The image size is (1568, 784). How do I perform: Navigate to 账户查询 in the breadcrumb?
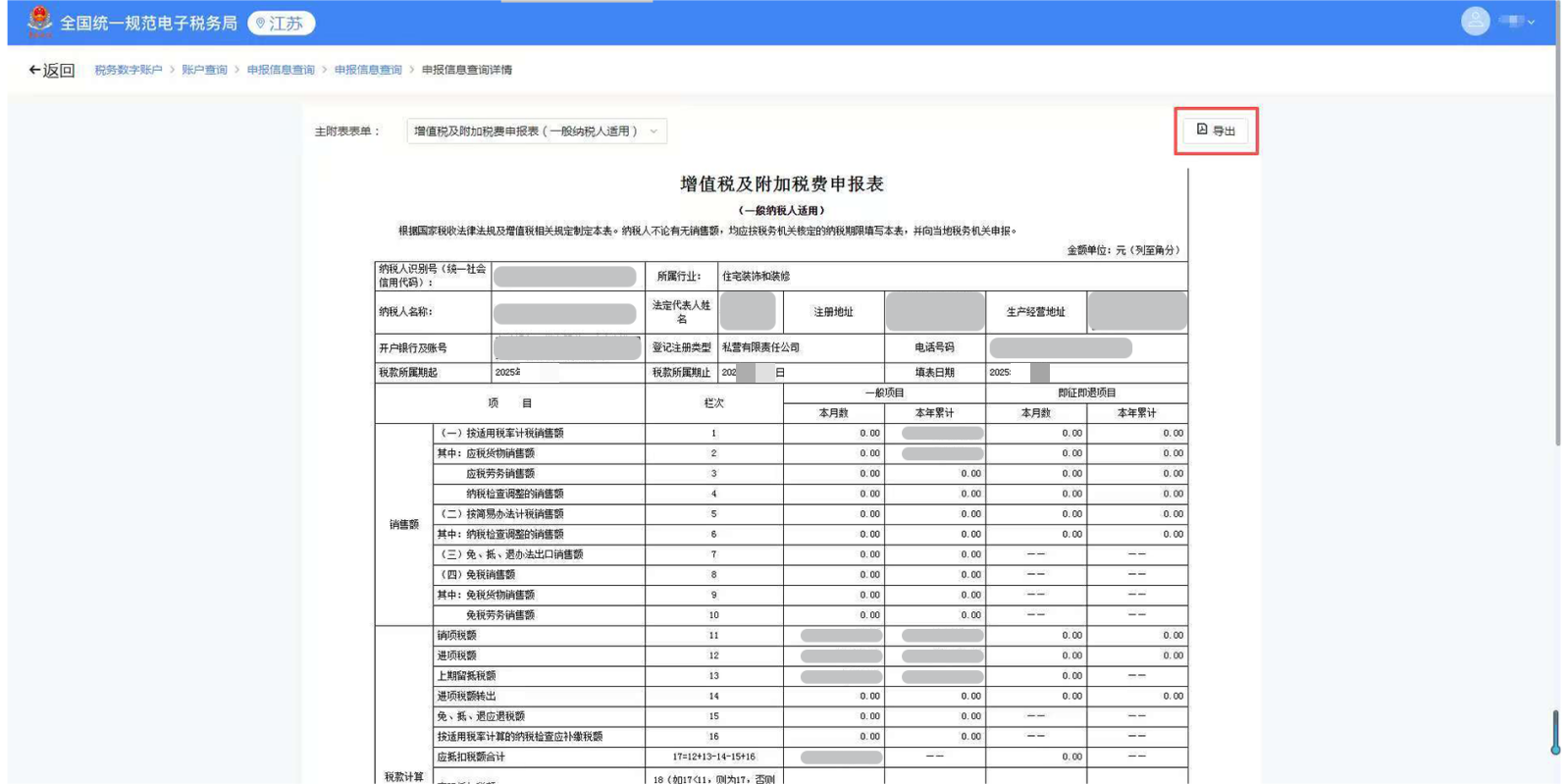pyautogui.click(x=204, y=70)
